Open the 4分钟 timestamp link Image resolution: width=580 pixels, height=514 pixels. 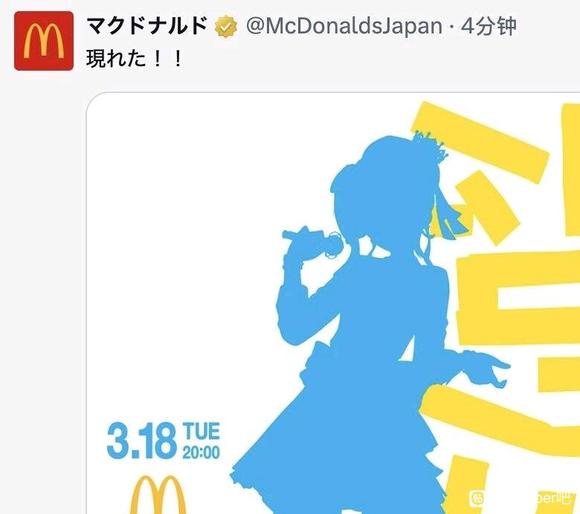(488, 27)
